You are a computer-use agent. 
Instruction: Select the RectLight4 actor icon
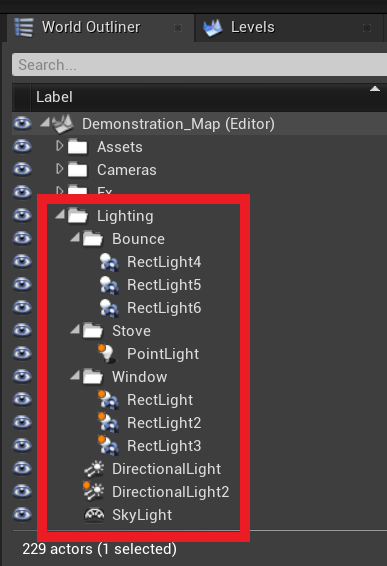(109, 262)
